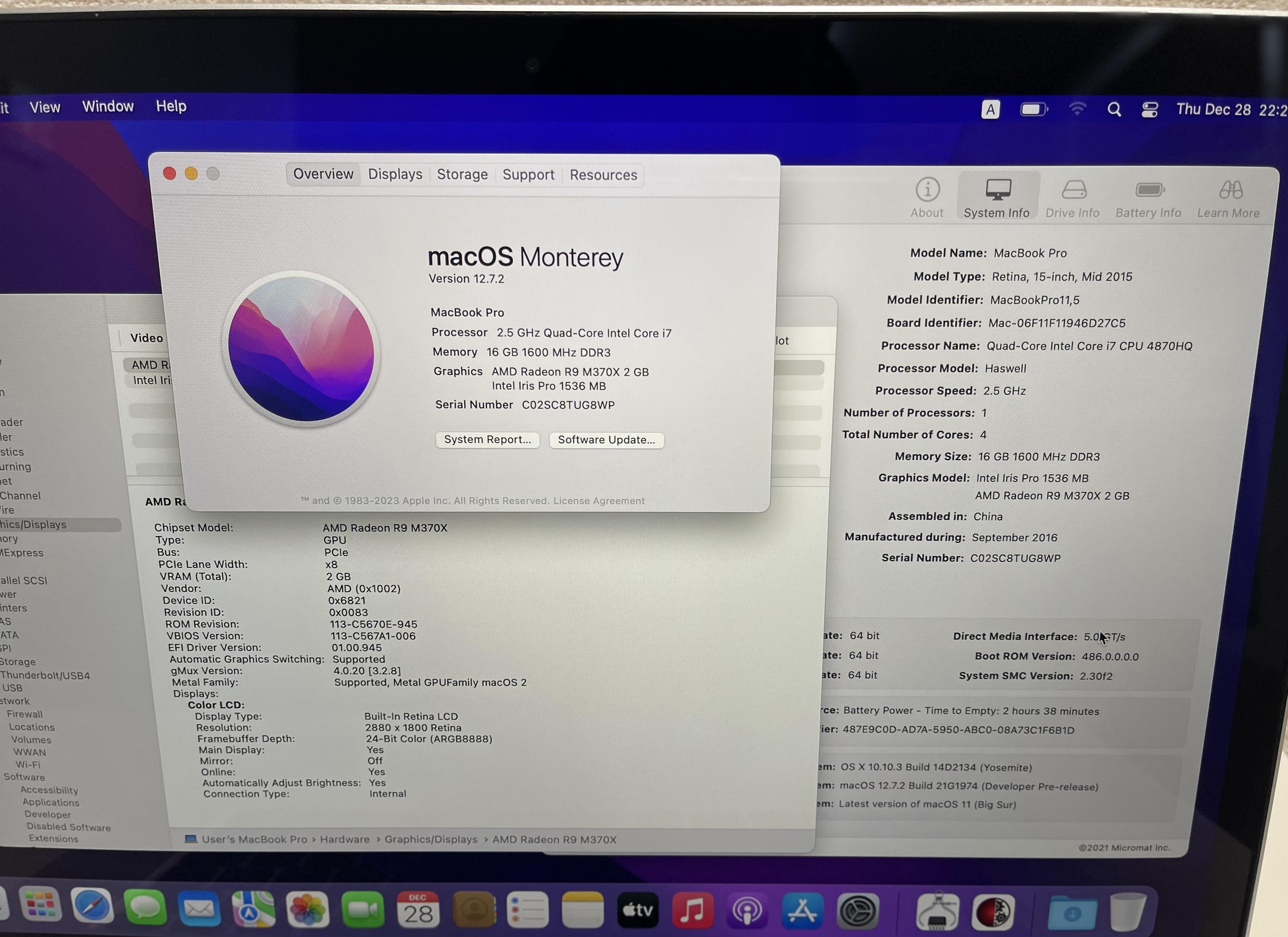The width and height of the screenshot is (1288, 937).
Task: Open Messages in the Dock
Action: point(145,908)
